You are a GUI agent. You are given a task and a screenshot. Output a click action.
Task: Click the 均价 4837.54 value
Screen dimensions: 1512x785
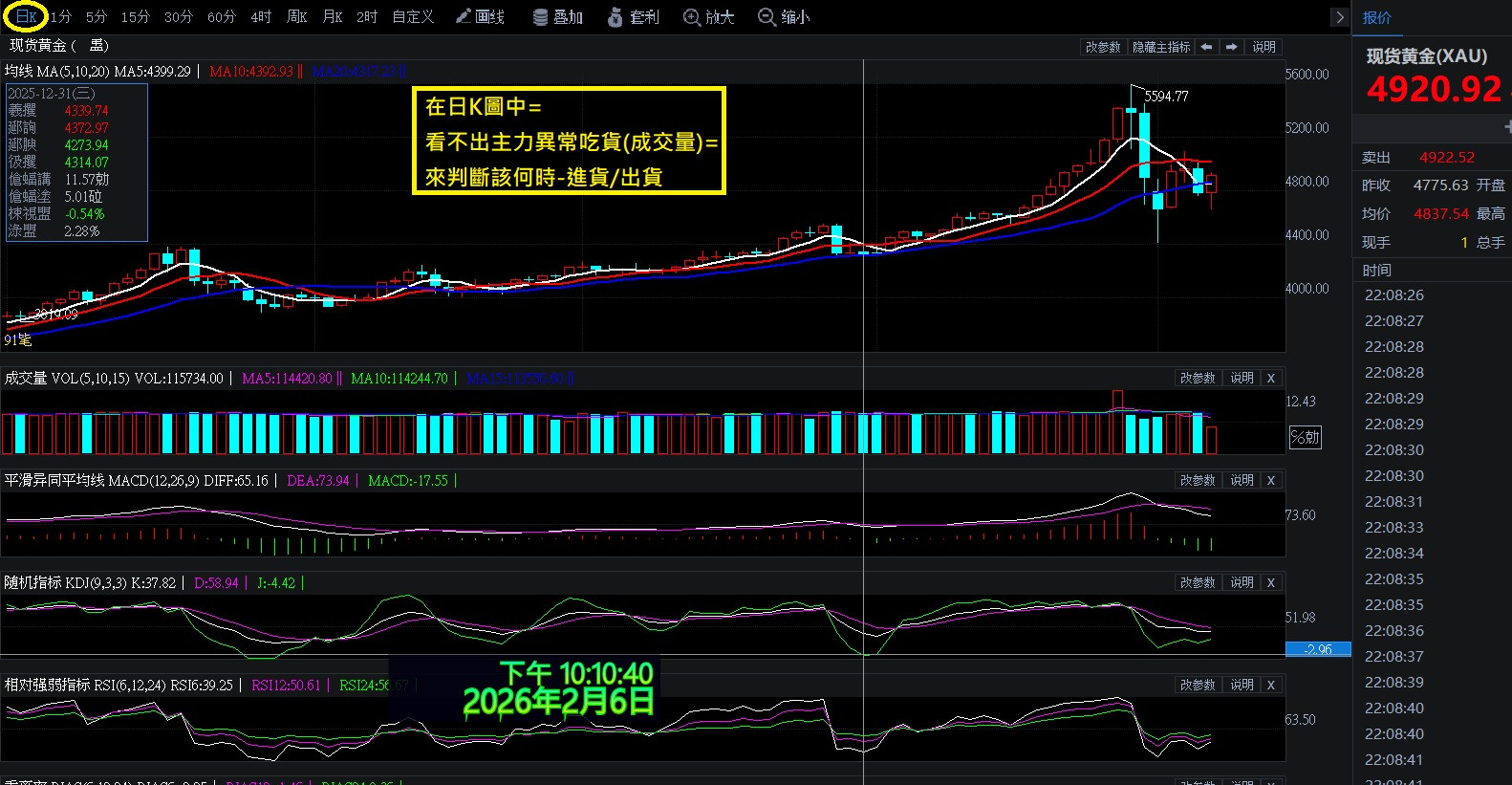(x=1440, y=214)
